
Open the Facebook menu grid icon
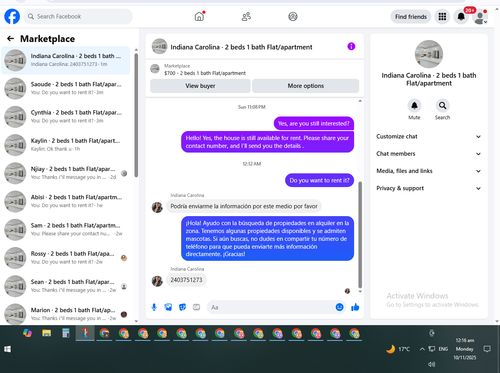click(442, 17)
